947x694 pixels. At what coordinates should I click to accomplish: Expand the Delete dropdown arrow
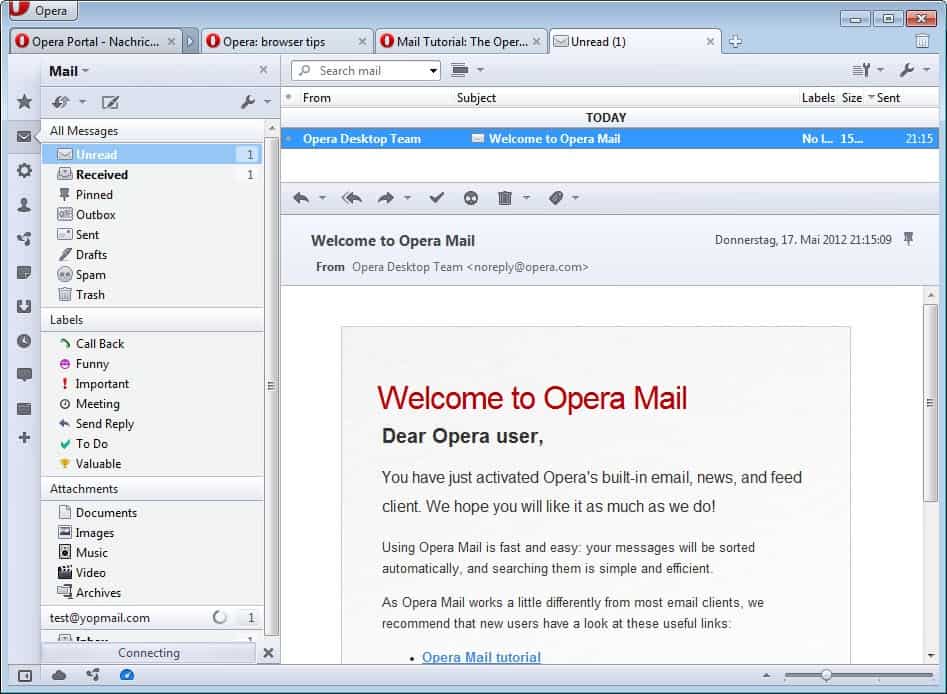click(526, 198)
